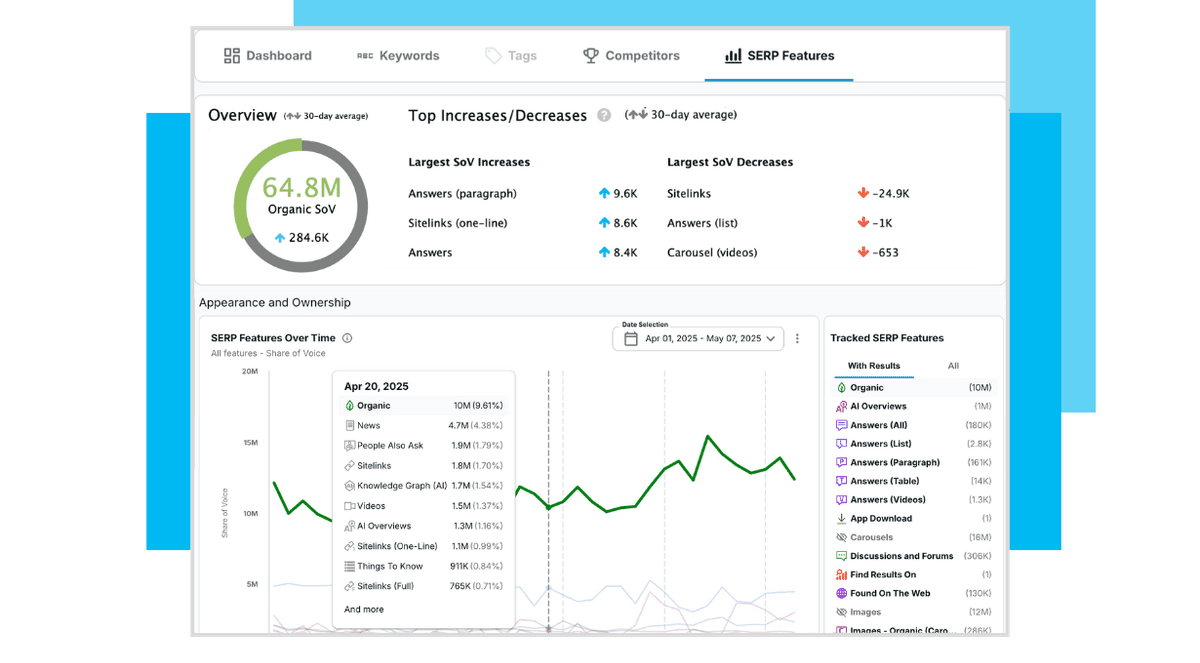Click the App Download arrow icon
1200x663 pixels.
click(x=841, y=519)
